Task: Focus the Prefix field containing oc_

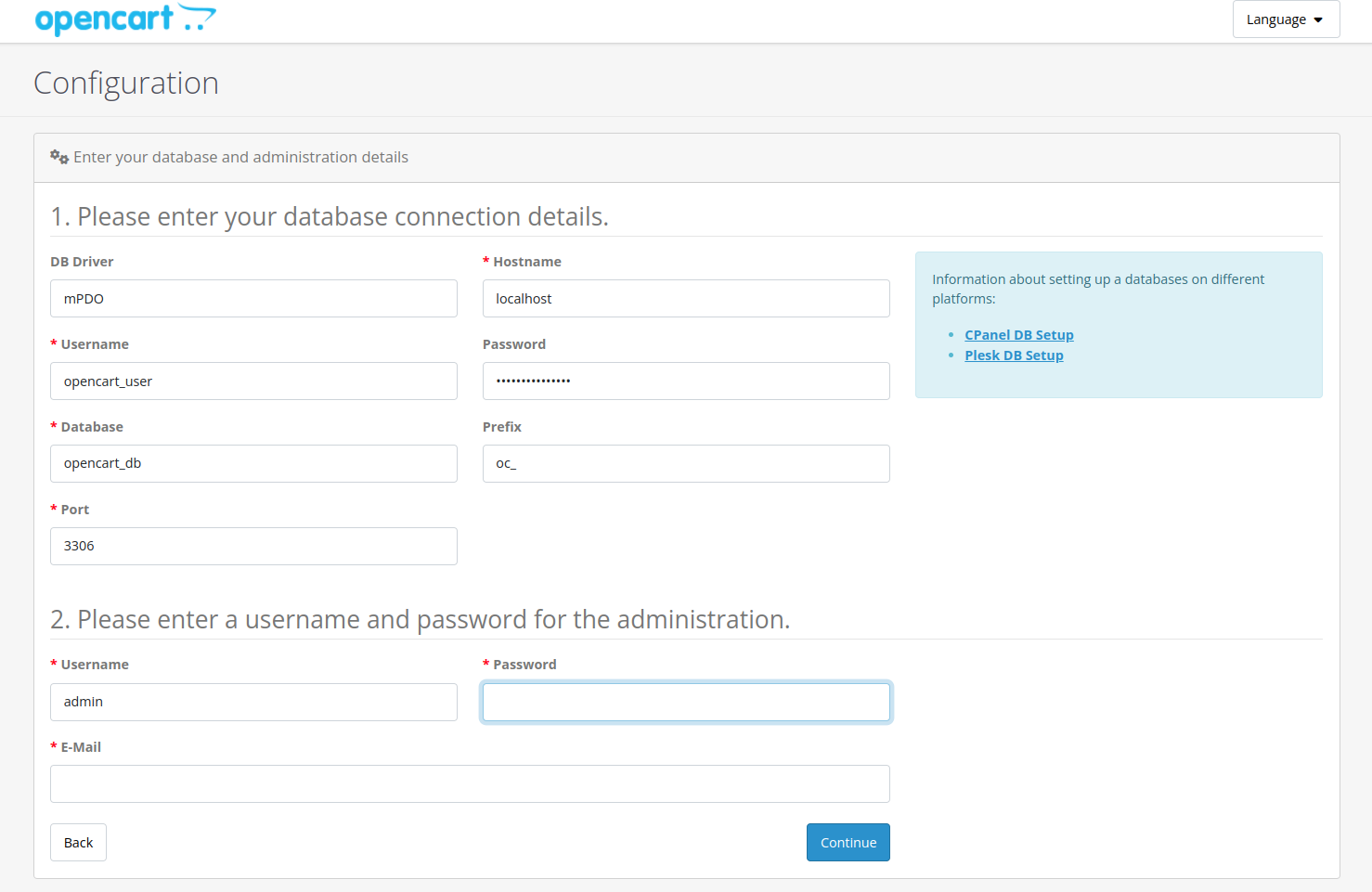Action: pos(685,463)
